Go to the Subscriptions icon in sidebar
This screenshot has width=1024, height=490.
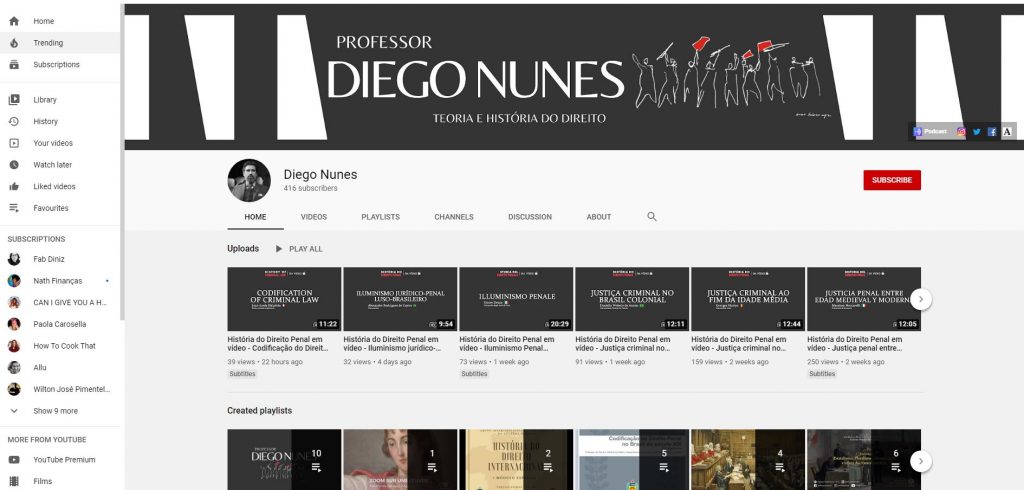click(14, 65)
